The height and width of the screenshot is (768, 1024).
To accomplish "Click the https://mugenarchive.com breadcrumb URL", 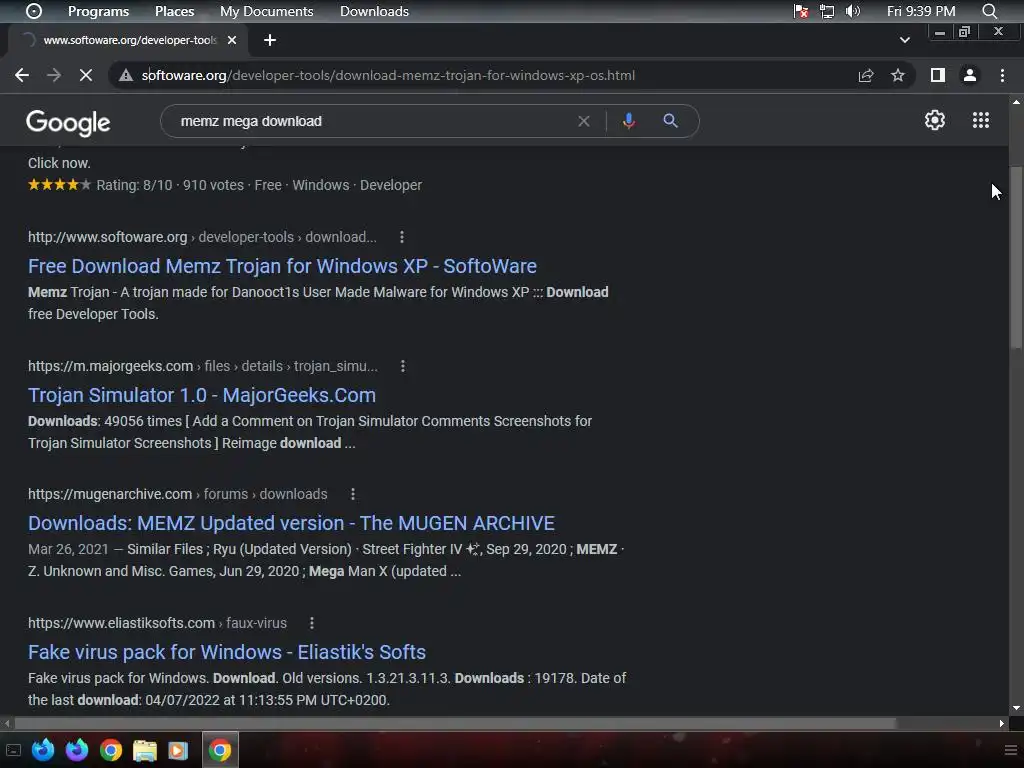I will click(110, 494).
